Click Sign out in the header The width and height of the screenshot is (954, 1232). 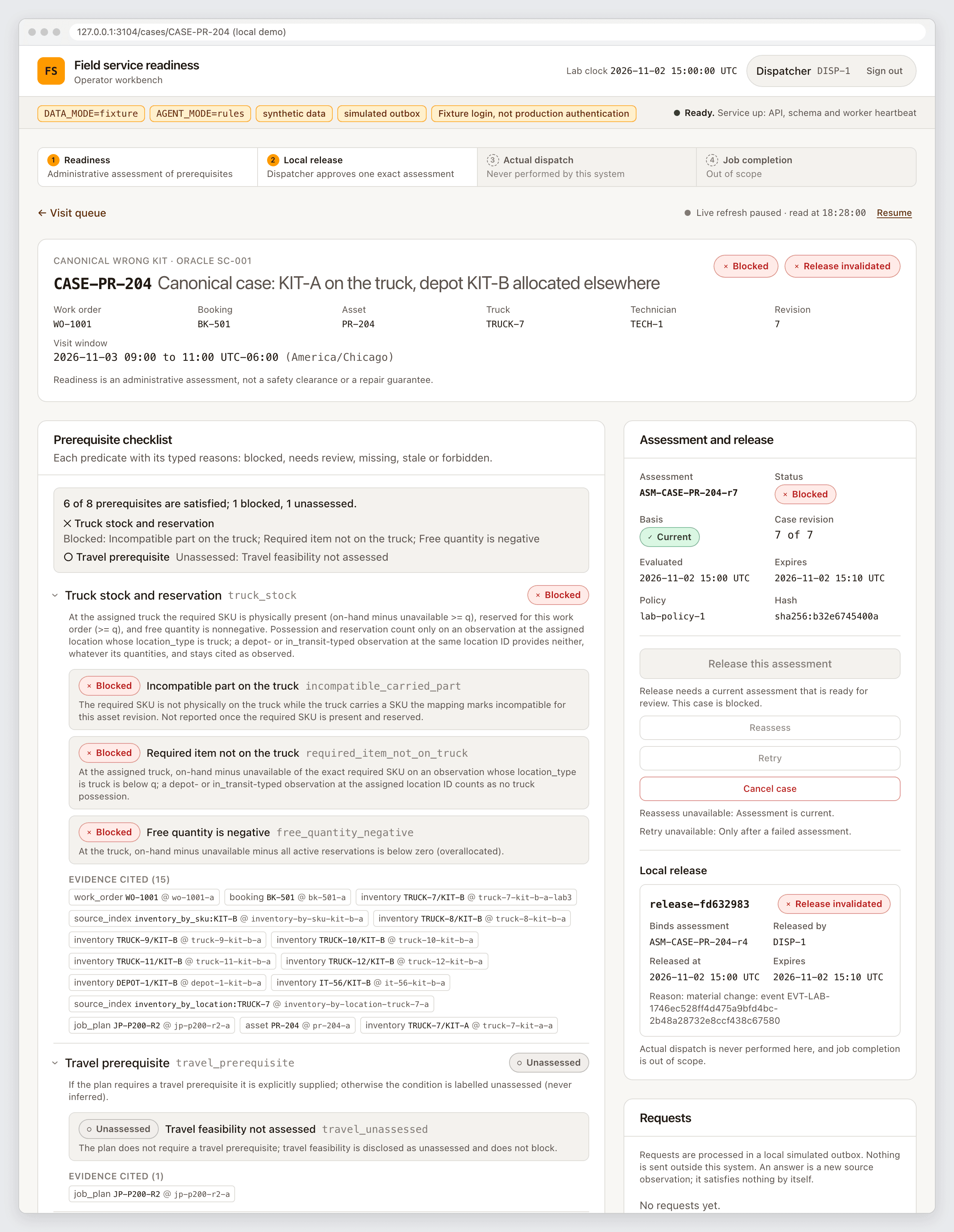tap(884, 71)
